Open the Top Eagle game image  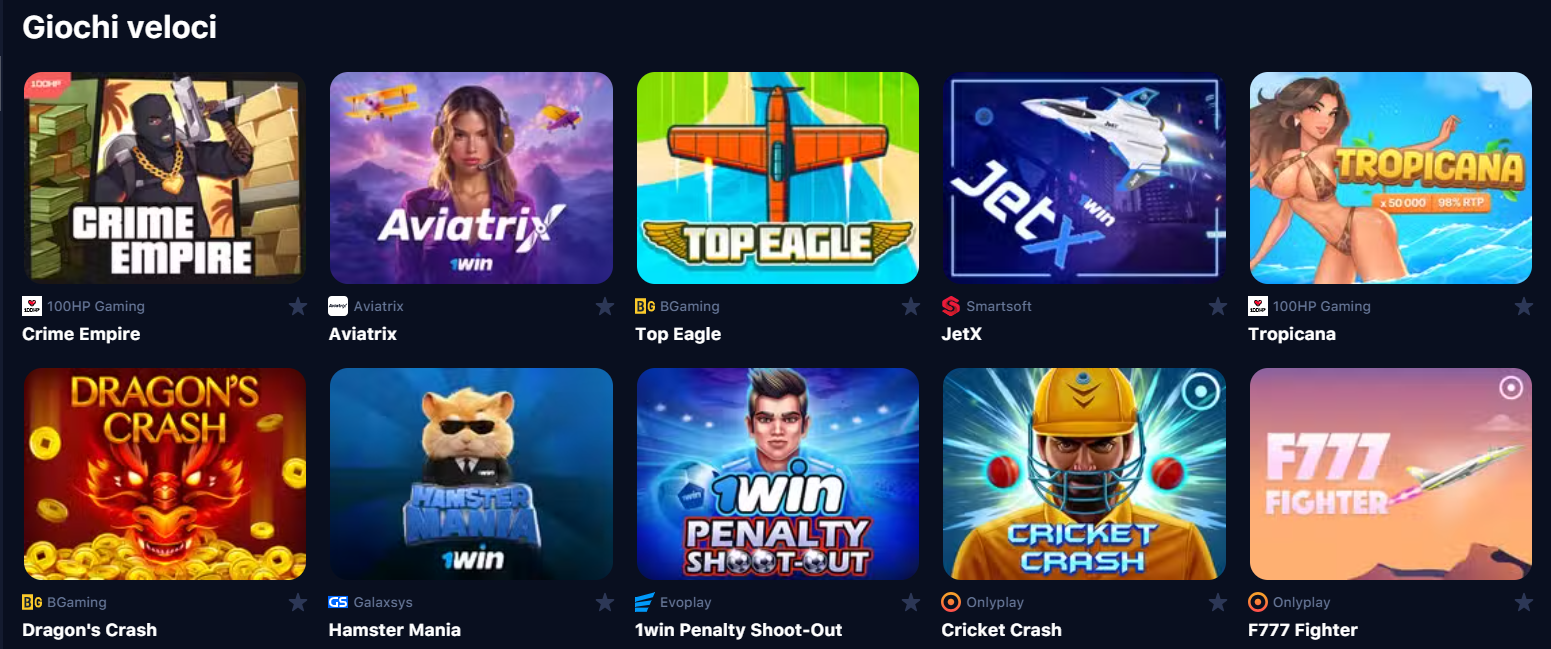(778, 178)
